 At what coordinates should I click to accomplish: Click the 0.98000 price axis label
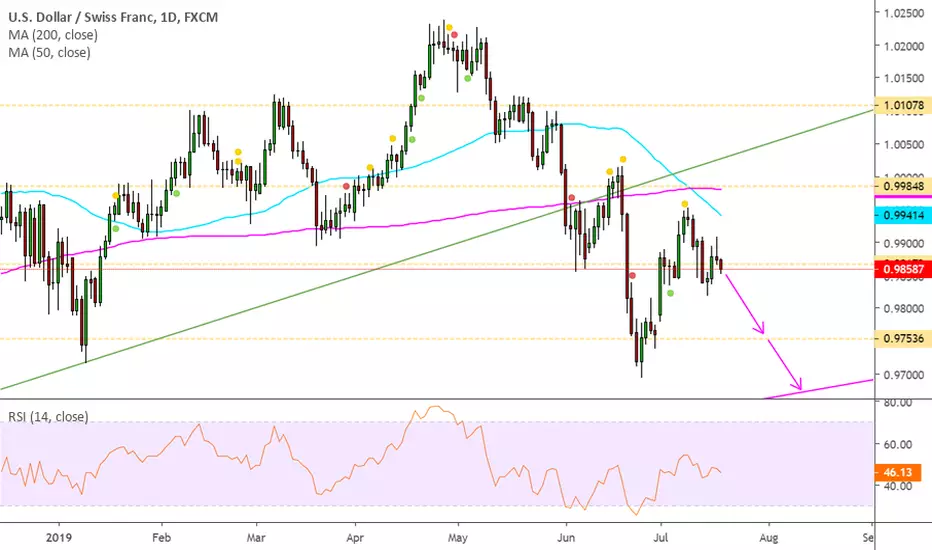pyautogui.click(x=903, y=309)
